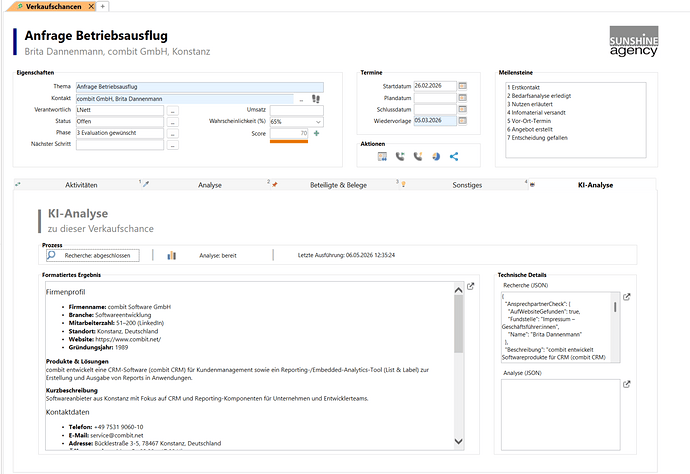Screen dimensions: 690x474
Task: Click the pie chart action icon
Action: (x=436, y=156)
